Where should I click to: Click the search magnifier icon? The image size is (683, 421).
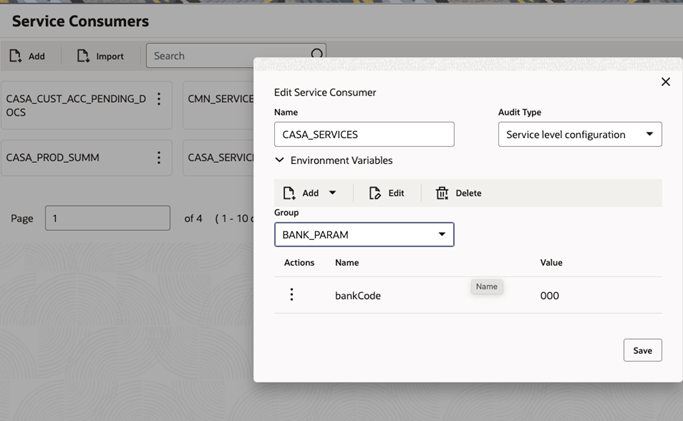[317, 54]
